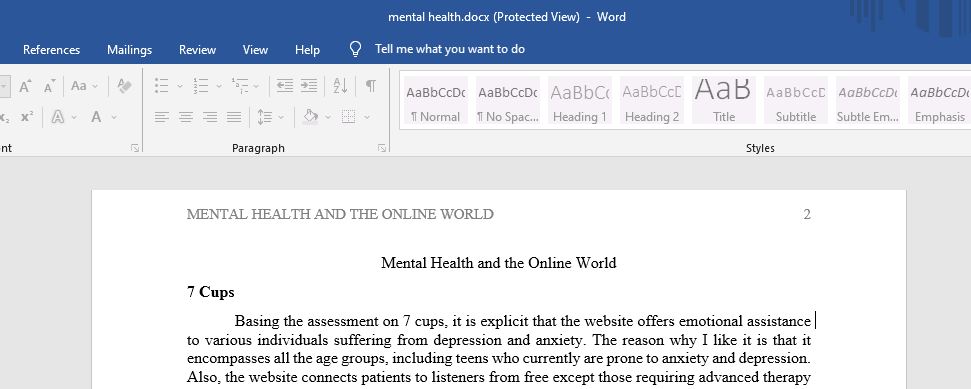Open the Help tab
The image size is (971, 389).
coord(307,50)
